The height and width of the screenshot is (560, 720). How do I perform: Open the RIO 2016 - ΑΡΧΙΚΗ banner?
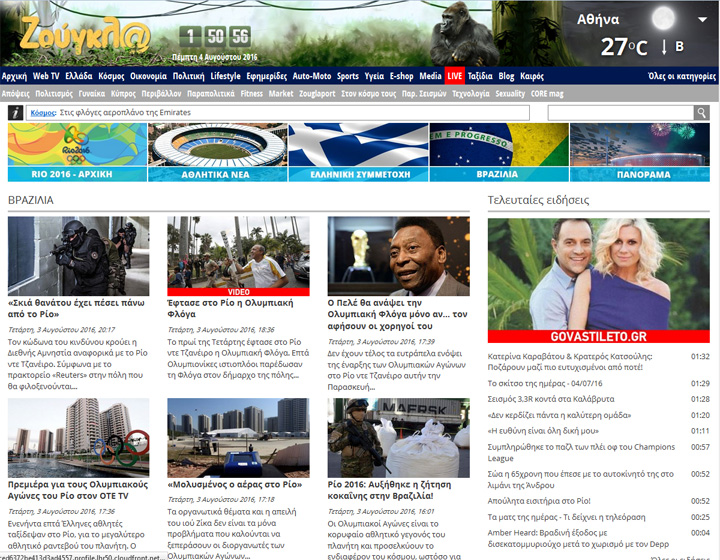[x=75, y=152]
